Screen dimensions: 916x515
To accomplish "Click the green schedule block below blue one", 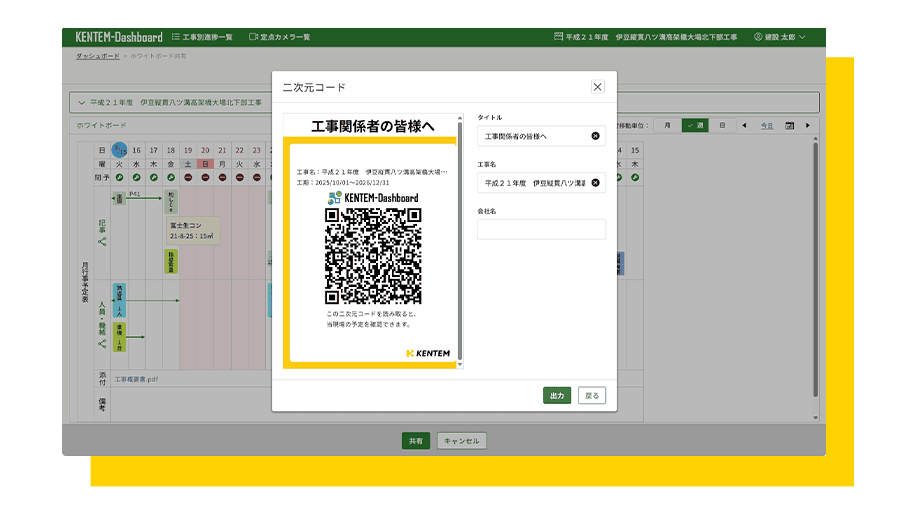I will [x=119, y=337].
